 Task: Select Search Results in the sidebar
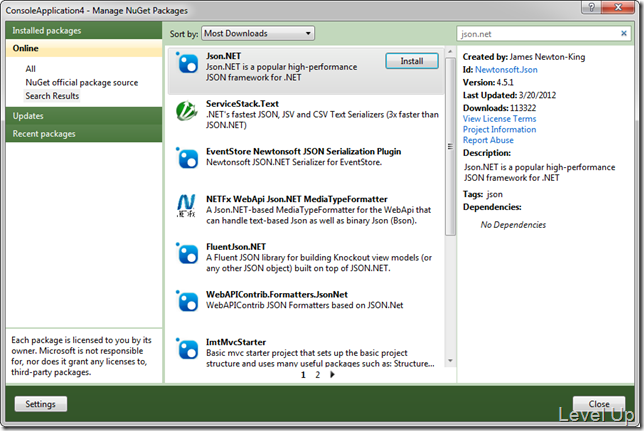(52, 96)
